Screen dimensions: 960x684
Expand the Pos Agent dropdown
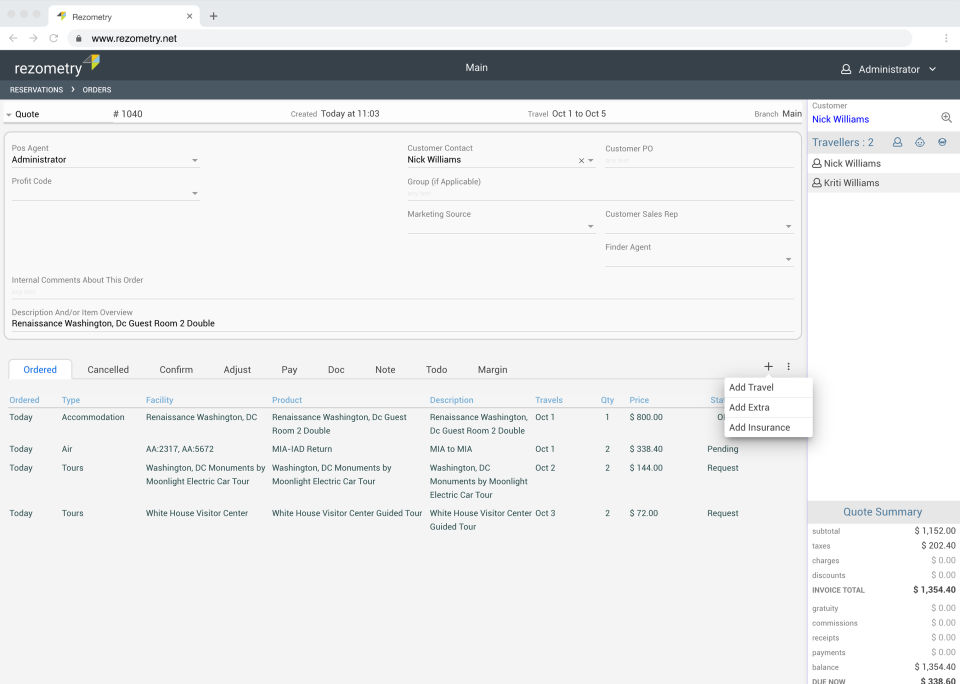pyautogui.click(x=195, y=160)
